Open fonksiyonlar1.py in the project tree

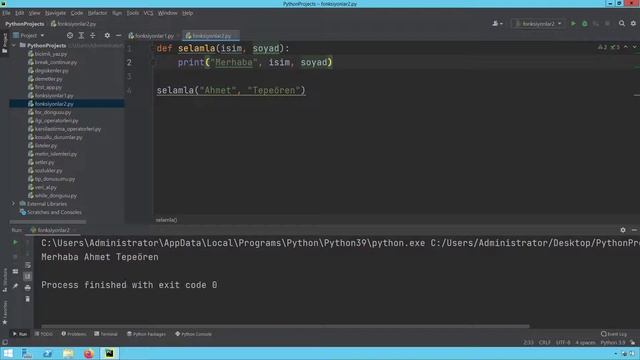point(54,96)
